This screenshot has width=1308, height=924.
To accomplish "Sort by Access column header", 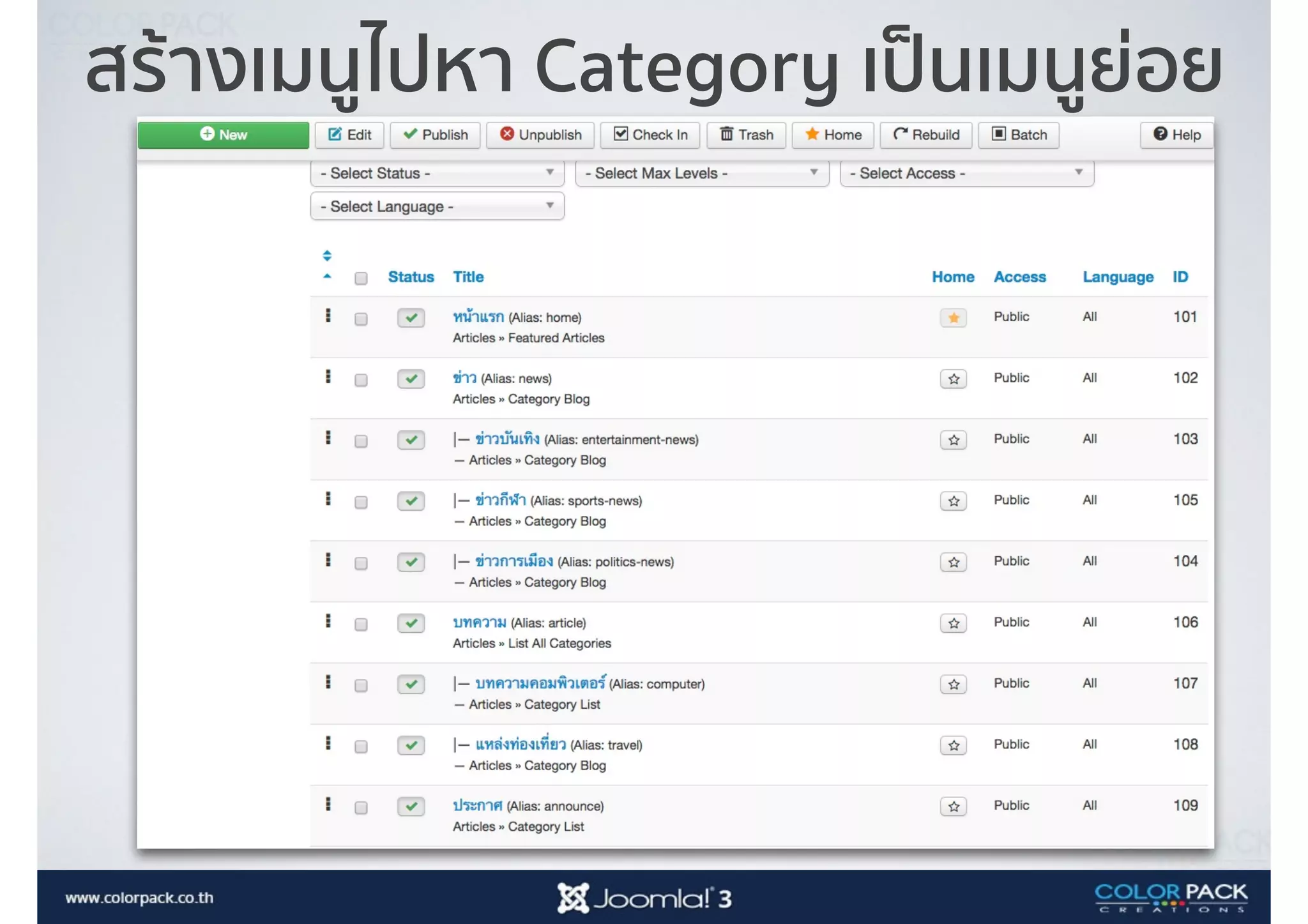I will [1020, 277].
